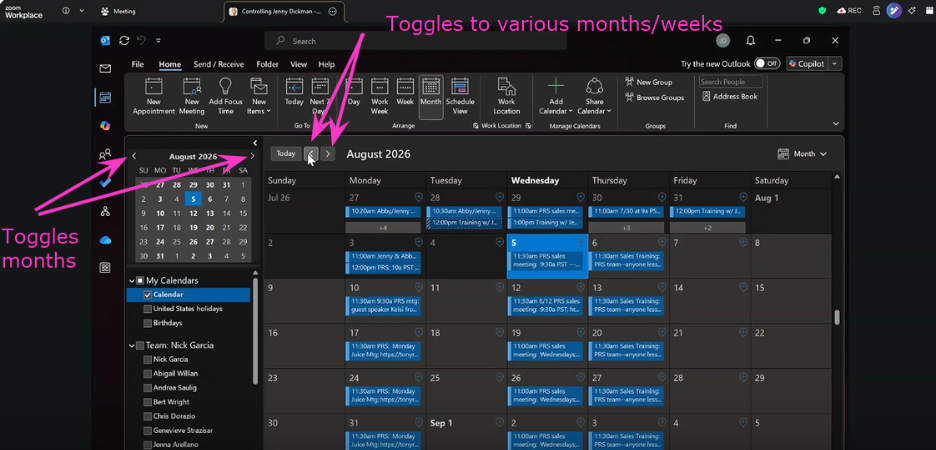Uncheck the Calendar checkbox
Screen dimensions: 936x450
147,295
